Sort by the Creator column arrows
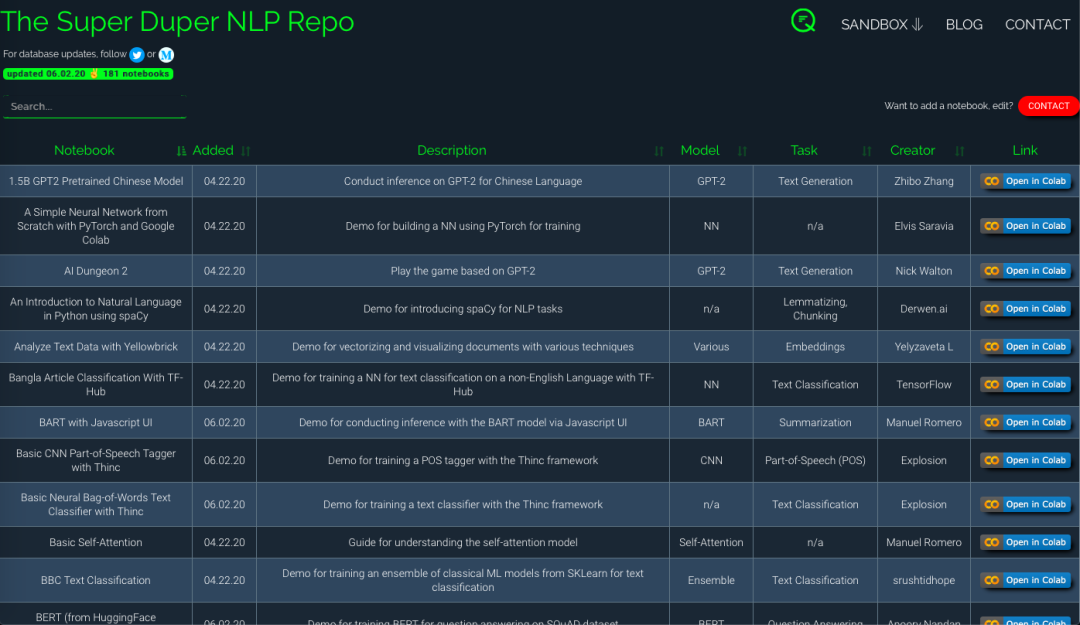The height and width of the screenshot is (625, 1080). click(959, 151)
